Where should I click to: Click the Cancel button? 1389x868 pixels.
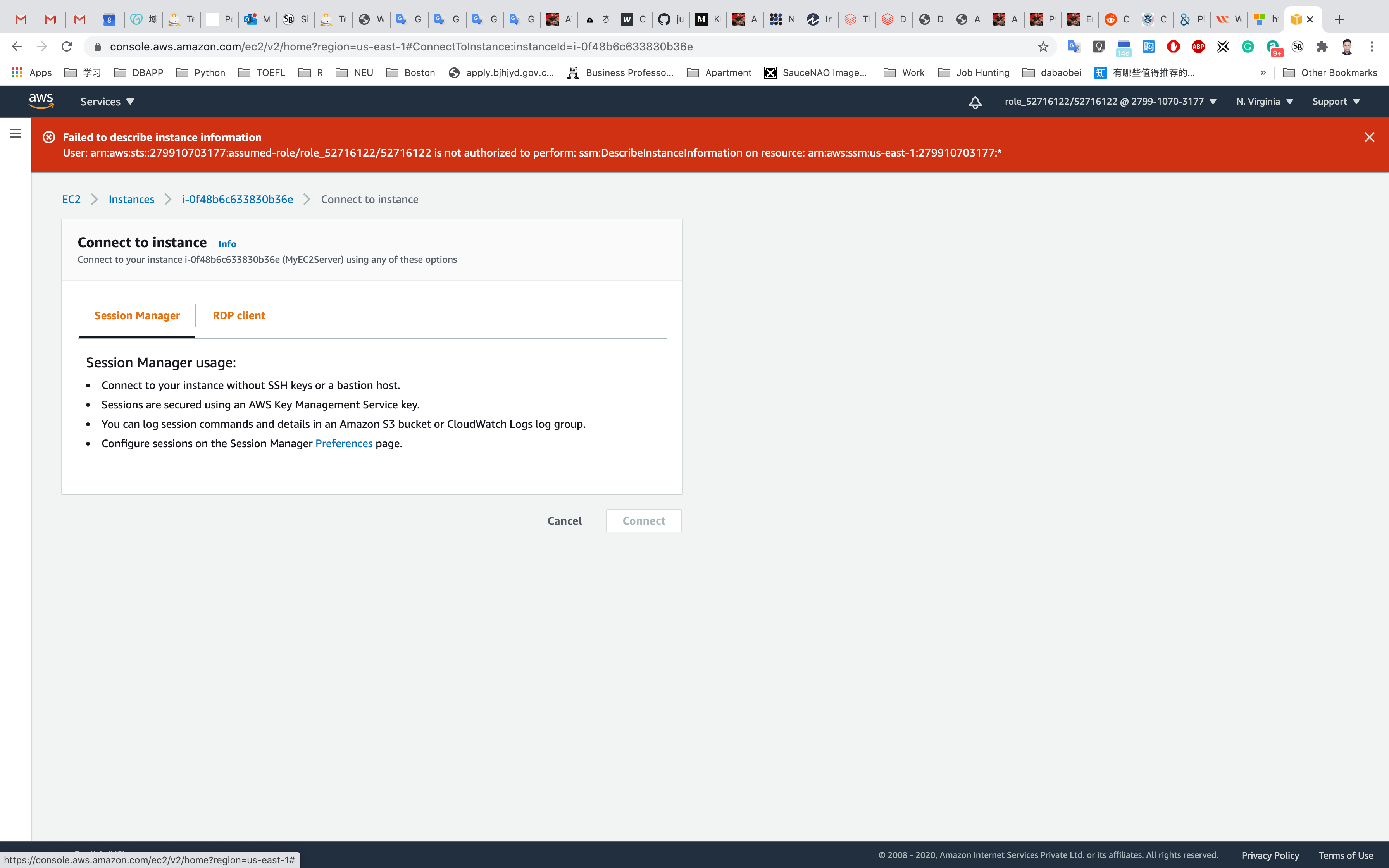coord(564,521)
